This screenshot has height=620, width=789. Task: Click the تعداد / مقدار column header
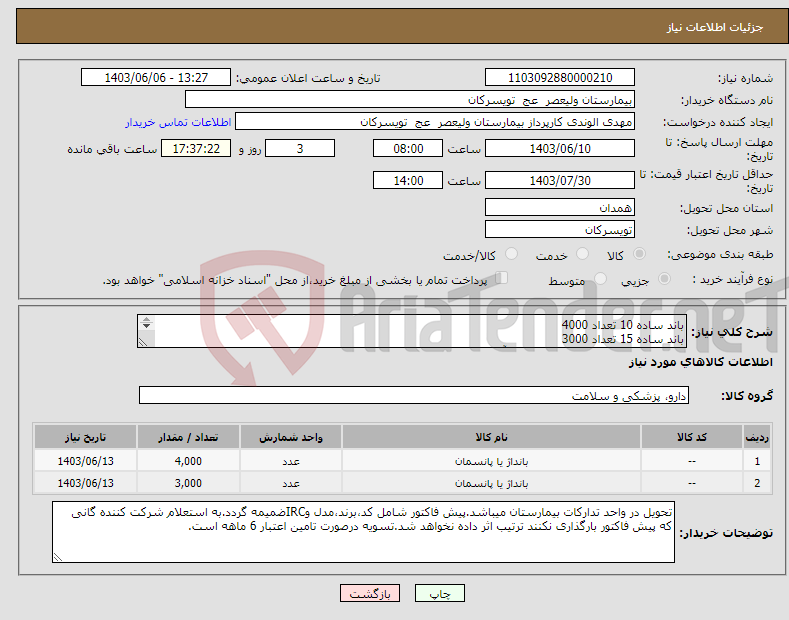[188, 437]
